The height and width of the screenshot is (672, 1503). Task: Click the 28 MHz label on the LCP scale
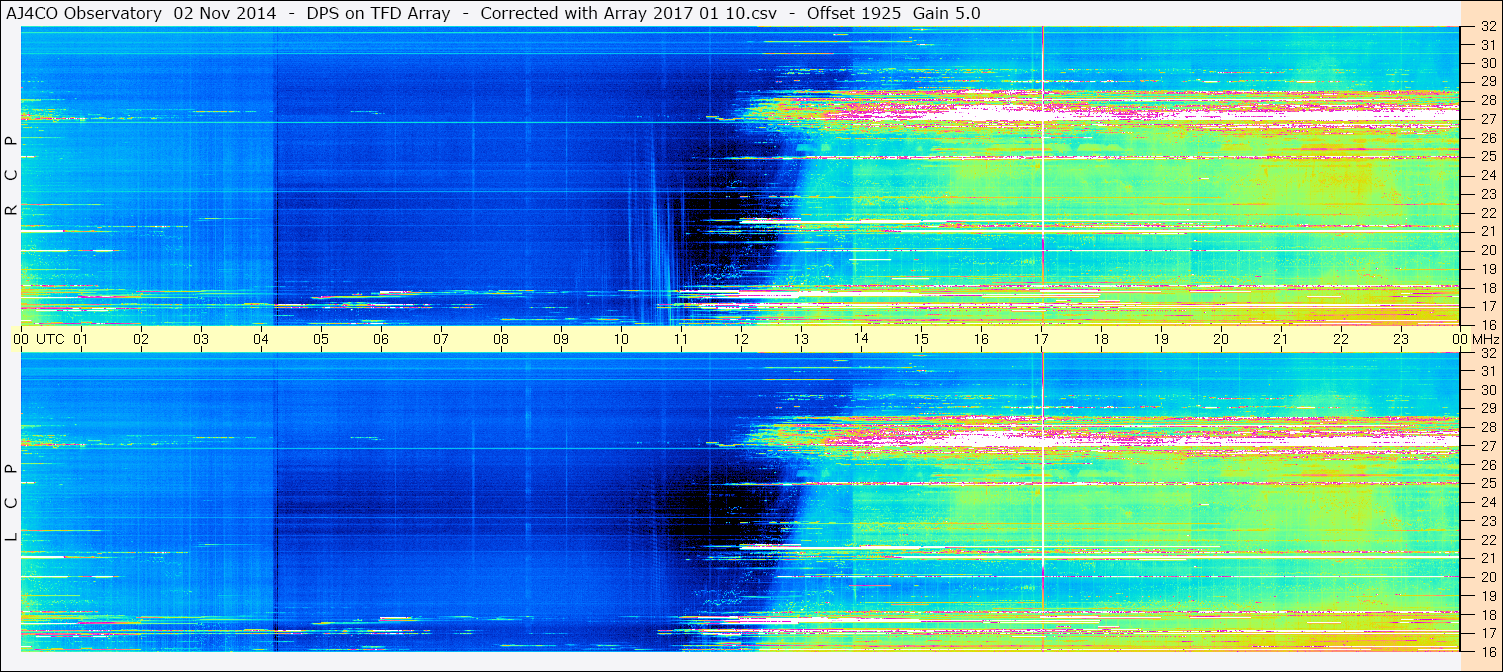1487,428
